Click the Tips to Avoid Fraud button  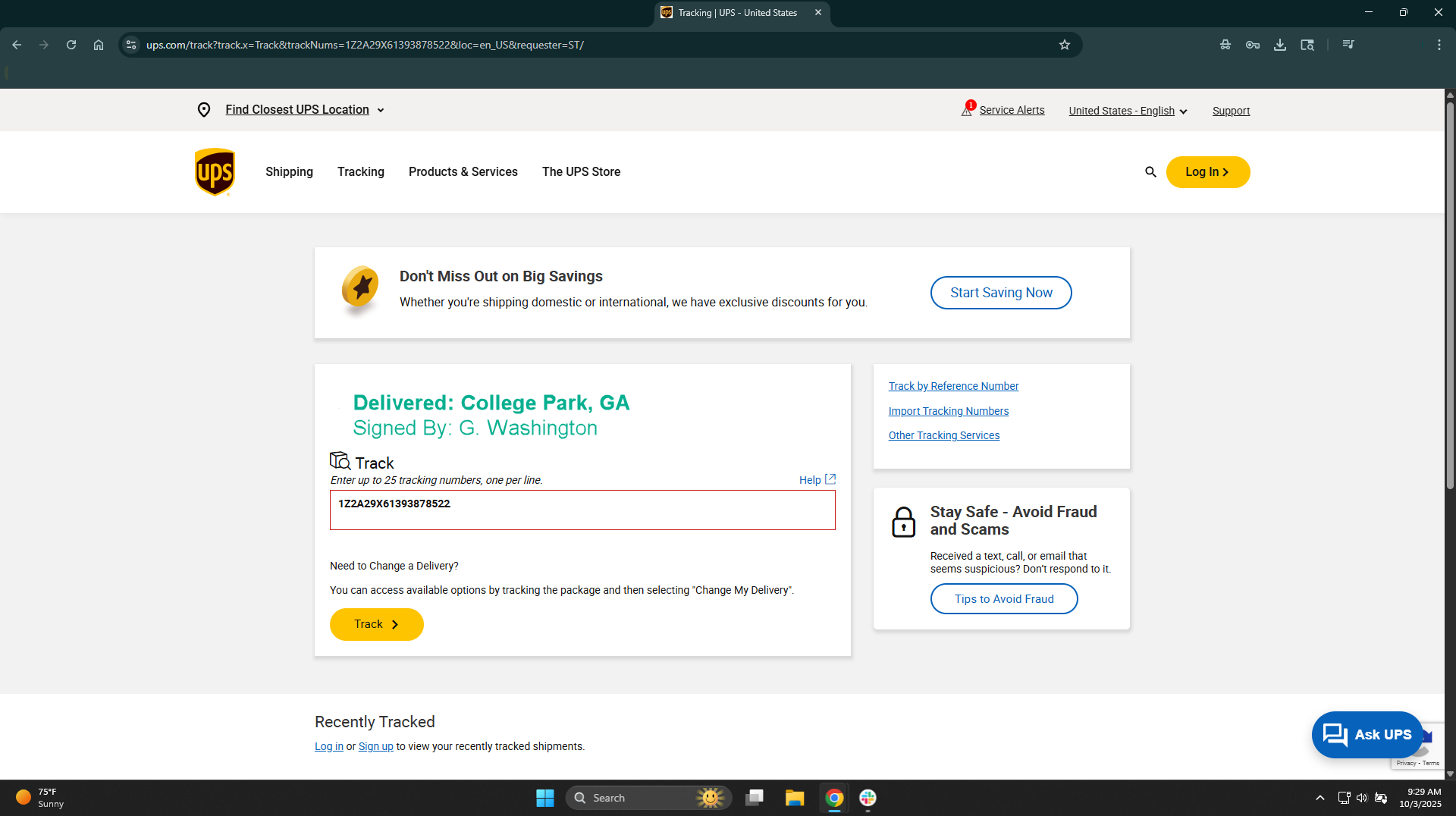point(1004,599)
